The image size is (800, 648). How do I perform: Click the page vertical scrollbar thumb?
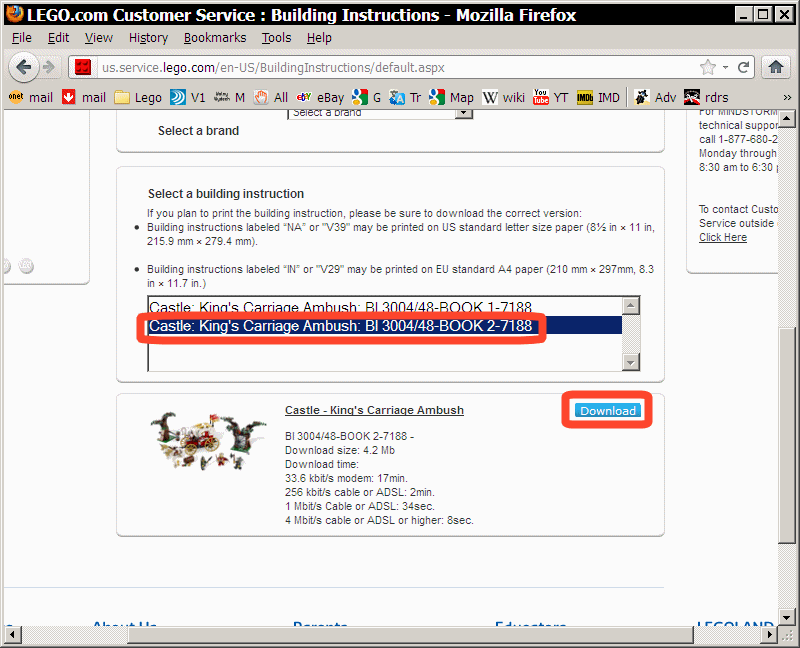point(786,435)
